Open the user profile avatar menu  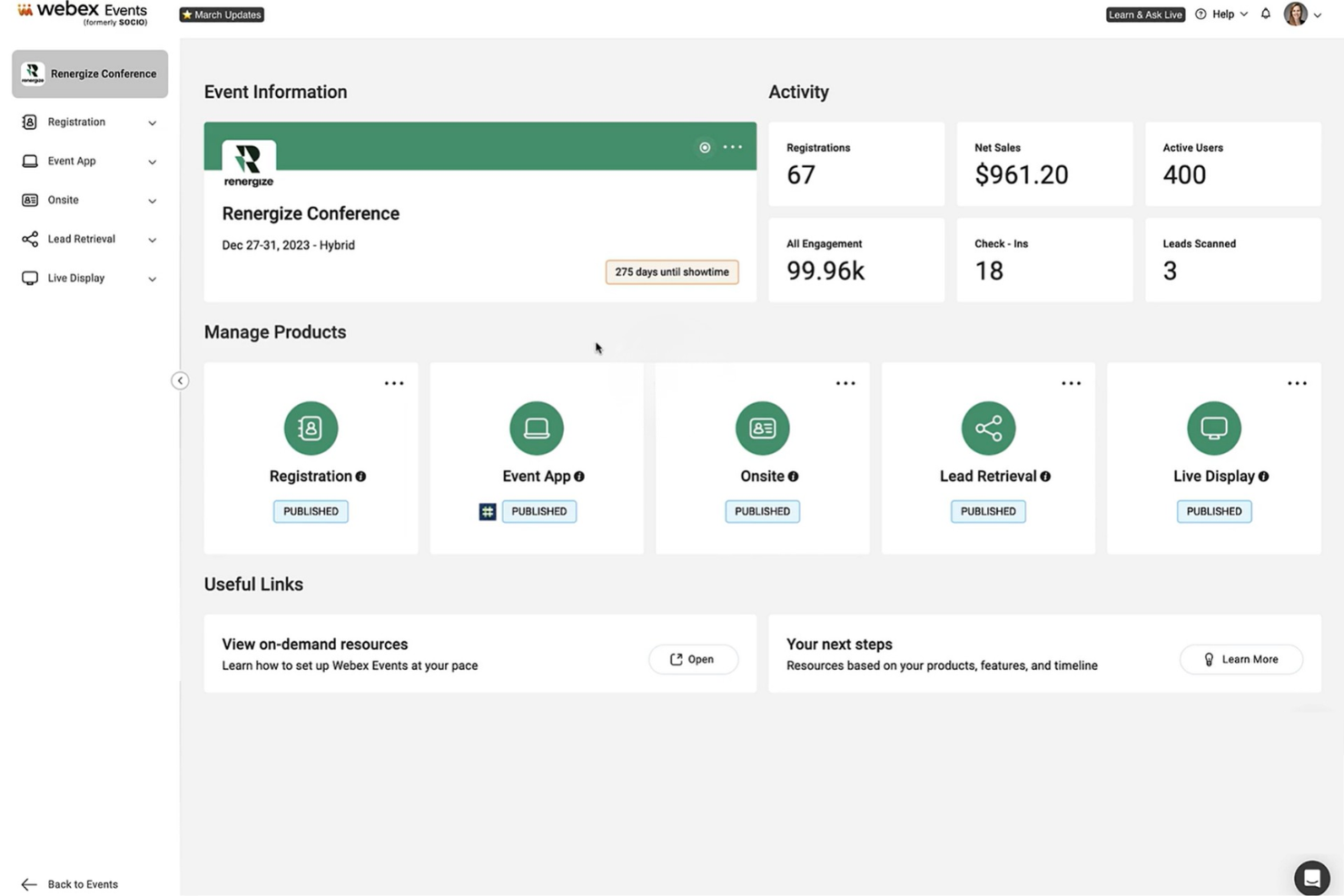coord(1295,14)
